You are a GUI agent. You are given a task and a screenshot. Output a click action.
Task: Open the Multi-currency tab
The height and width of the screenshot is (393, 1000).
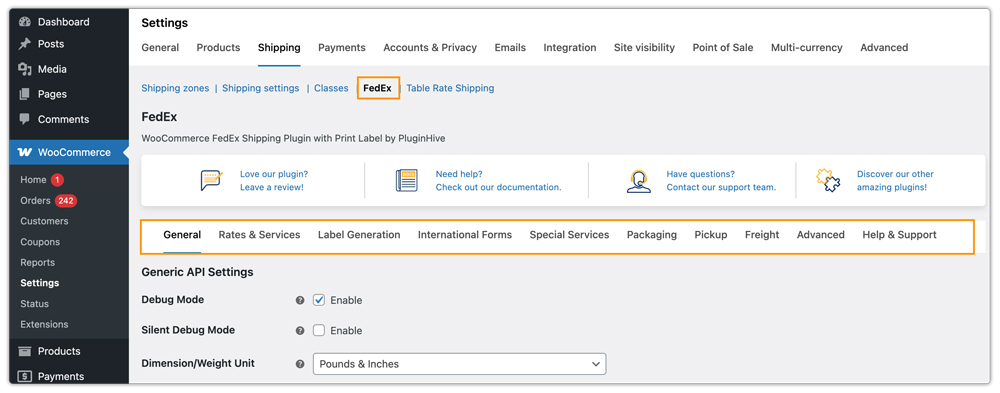tap(807, 47)
